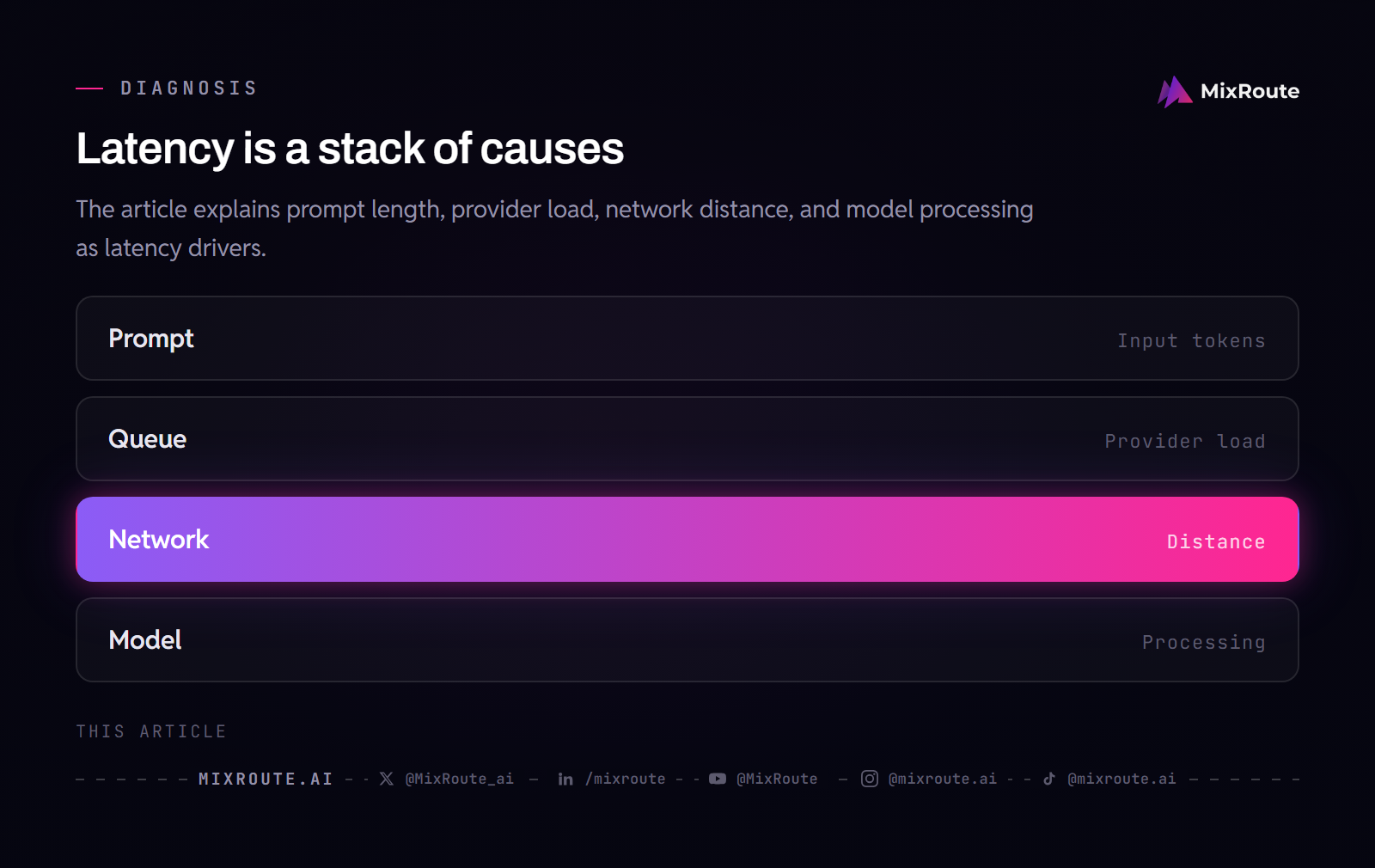Viewport: 1375px width, 868px height.
Task: Click the DIAGNOSIS section label
Action: pos(189,89)
